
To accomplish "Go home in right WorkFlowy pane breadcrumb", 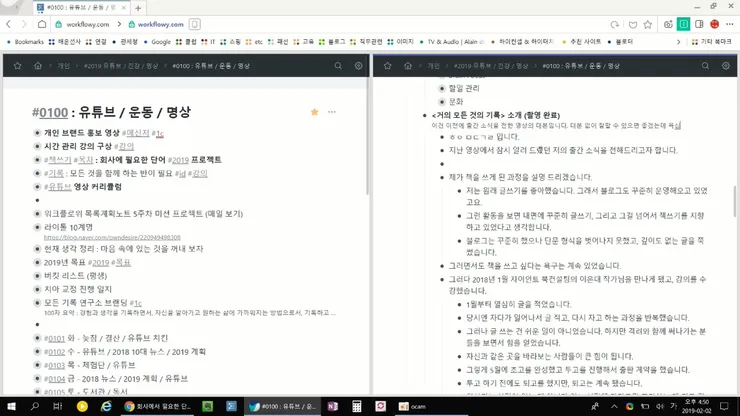I will click(408, 66).
